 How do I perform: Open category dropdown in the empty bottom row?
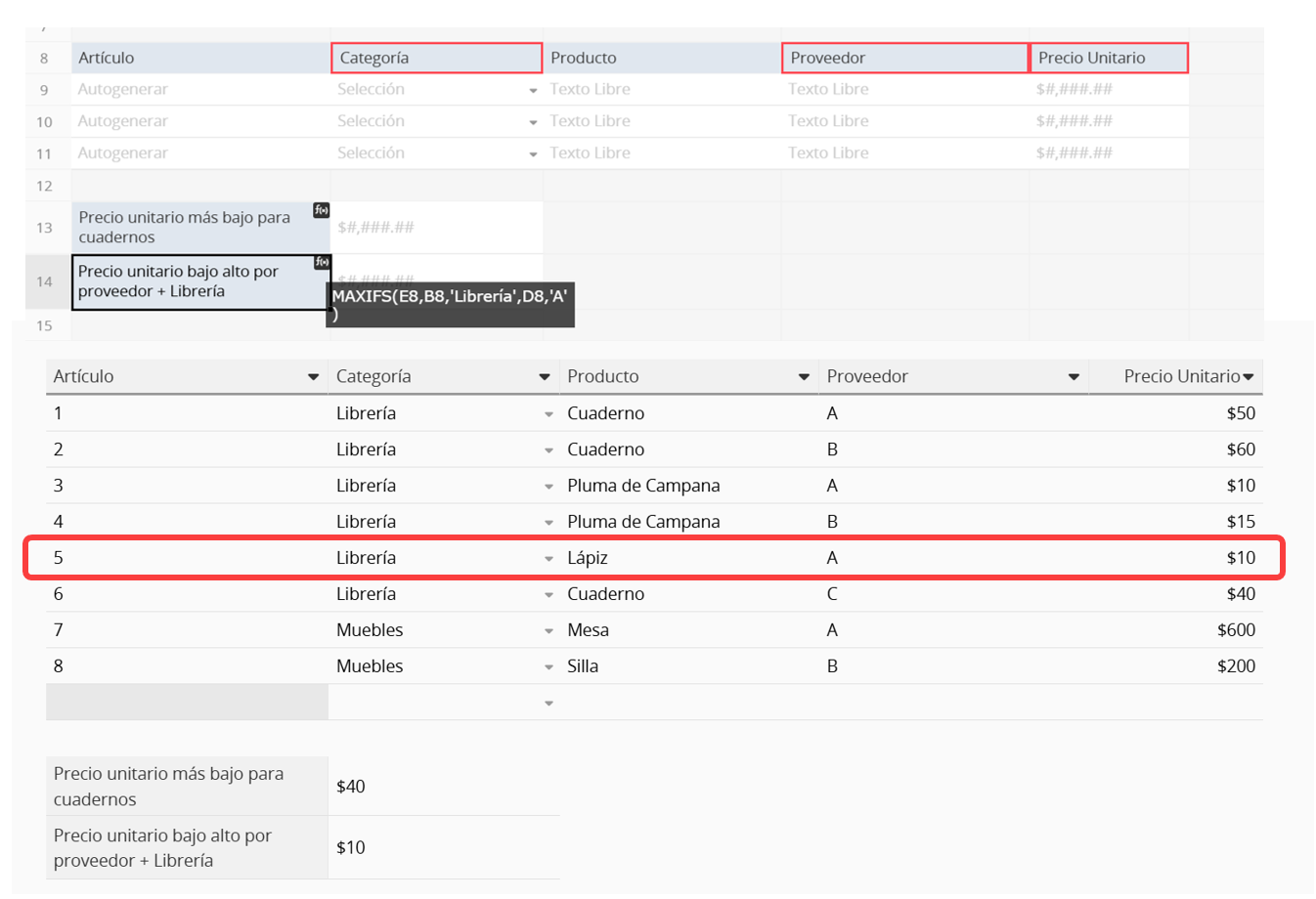pyautogui.click(x=548, y=704)
